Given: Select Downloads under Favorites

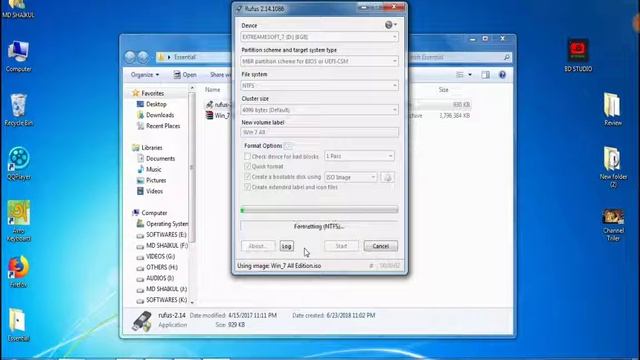Looking at the screenshot, I should coord(160,115).
